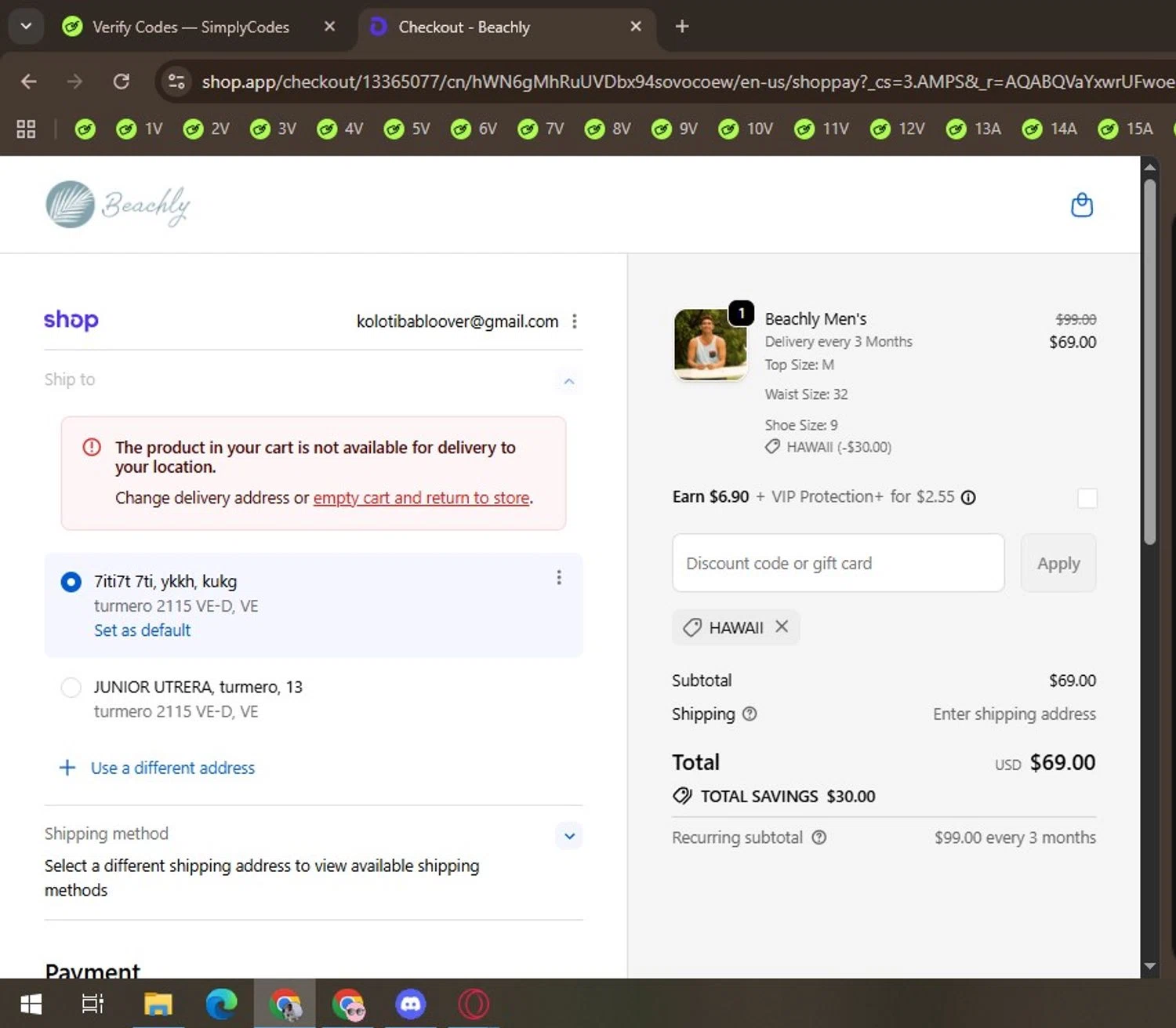Image resolution: width=1176 pixels, height=1028 pixels.
Task: Click the first unlabeled SimplyCodes bookmark
Action: point(85,129)
